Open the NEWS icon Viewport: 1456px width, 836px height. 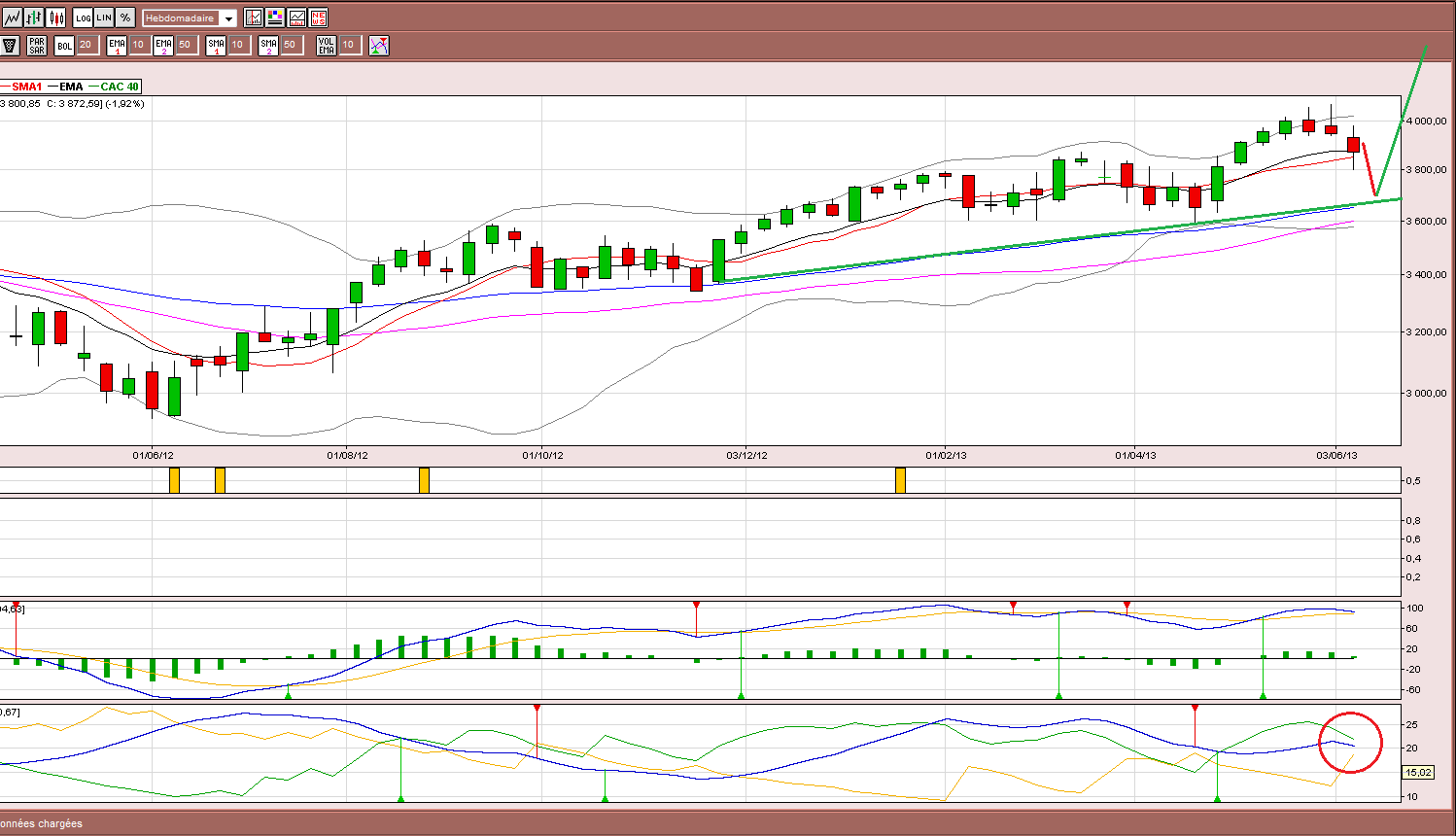pyautogui.click(x=318, y=17)
